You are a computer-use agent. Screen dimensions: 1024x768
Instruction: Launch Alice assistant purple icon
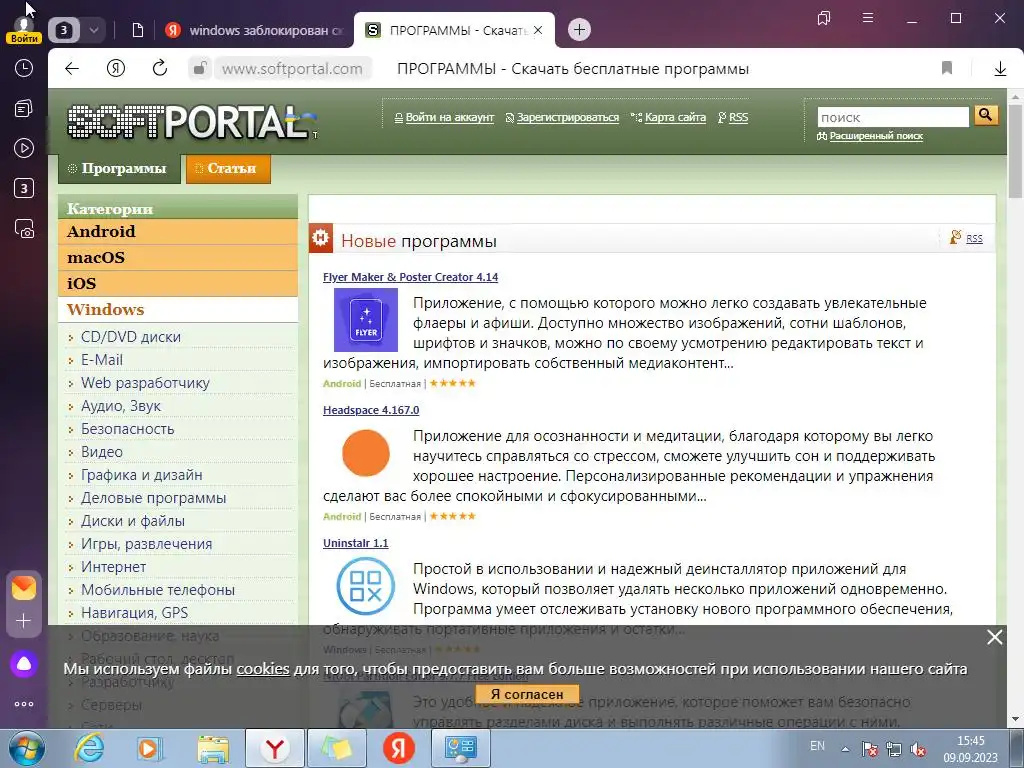click(x=24, y=664)
